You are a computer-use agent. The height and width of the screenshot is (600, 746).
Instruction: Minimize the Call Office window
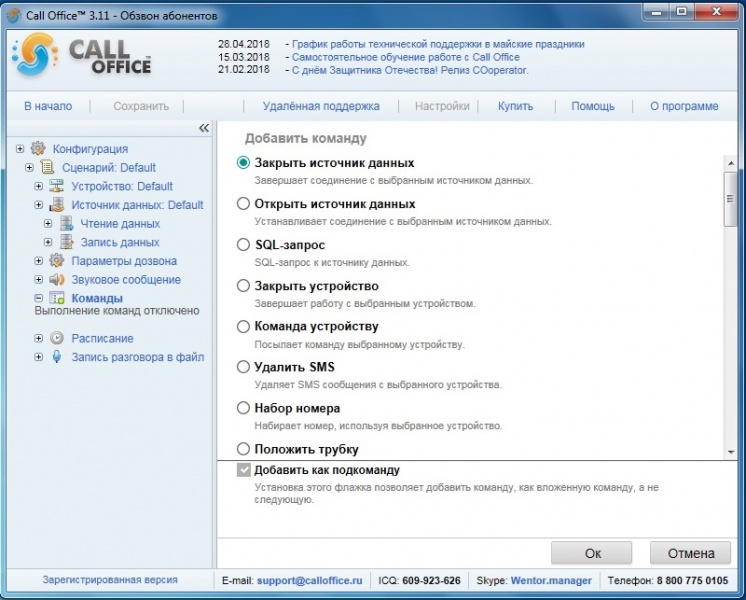657,12
